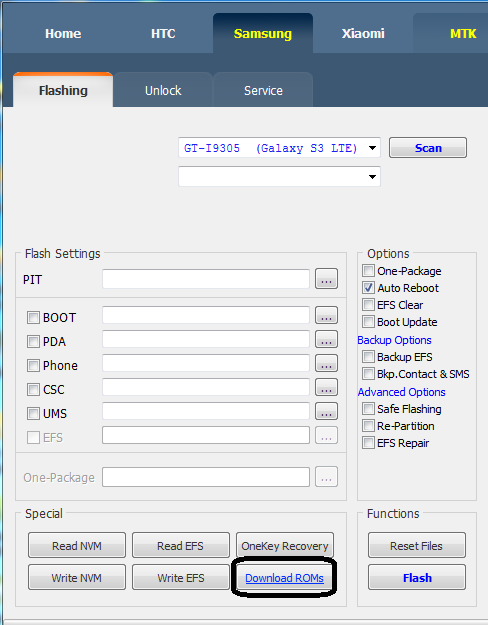This screenshot has height=625, width=488.
Task: Expand the empty dropdown below the model selector
Action: point(279,177)
